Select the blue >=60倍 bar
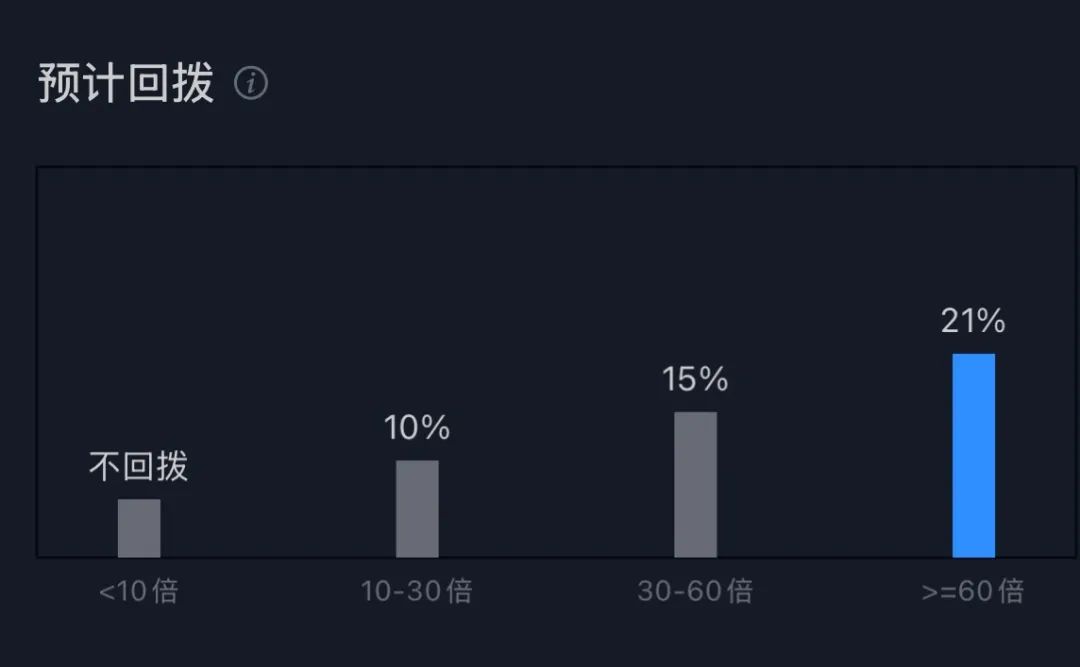Screen dimensions: 1080x667 pyautogui.click(x=973, y=455)
